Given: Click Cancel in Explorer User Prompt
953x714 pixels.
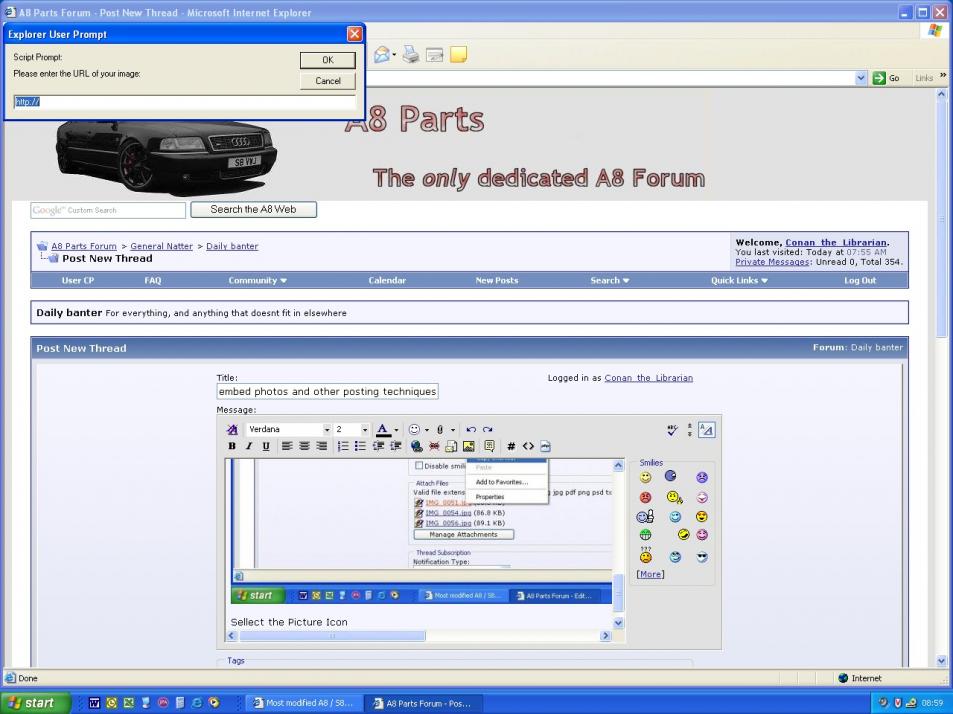Looking at the screenshot, I should pyautogui.click(x=328, y=81).
